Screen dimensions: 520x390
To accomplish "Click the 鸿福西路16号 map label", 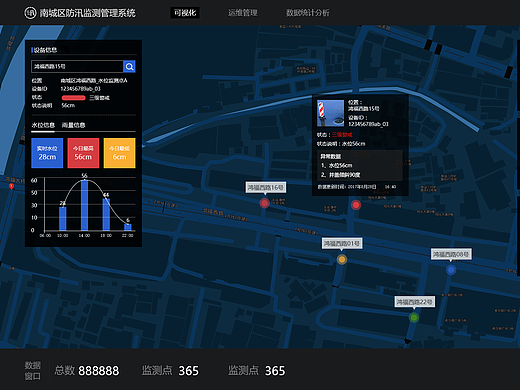I will [x=266, y=188].
